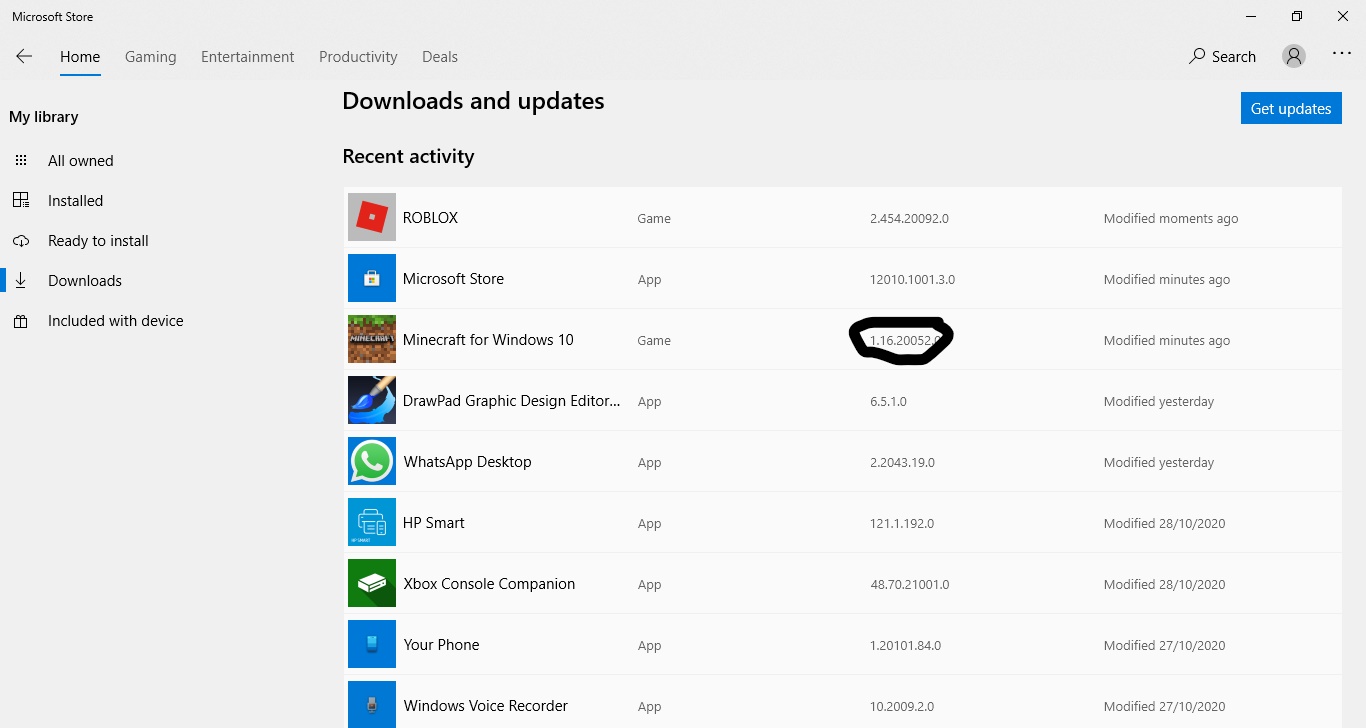Click Your Phone 'Modified 27/10/2020' text
Screen dimensions: 1366x728
pyautogui.click(x=1164, y=645)
